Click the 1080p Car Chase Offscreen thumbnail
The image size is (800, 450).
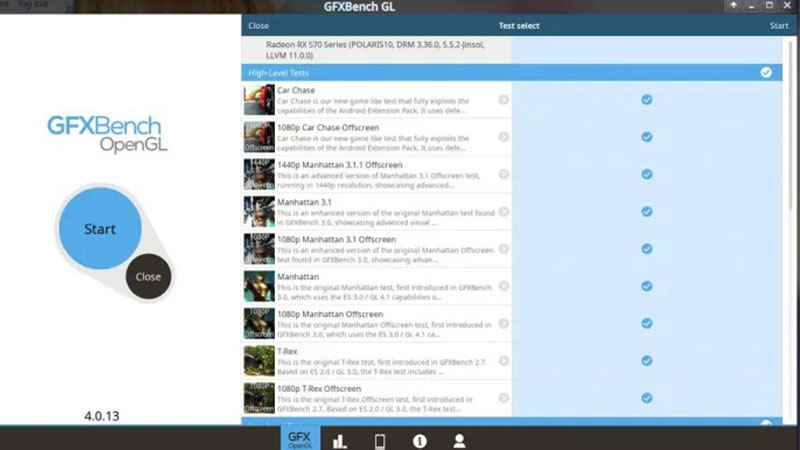tap(259, 137)
